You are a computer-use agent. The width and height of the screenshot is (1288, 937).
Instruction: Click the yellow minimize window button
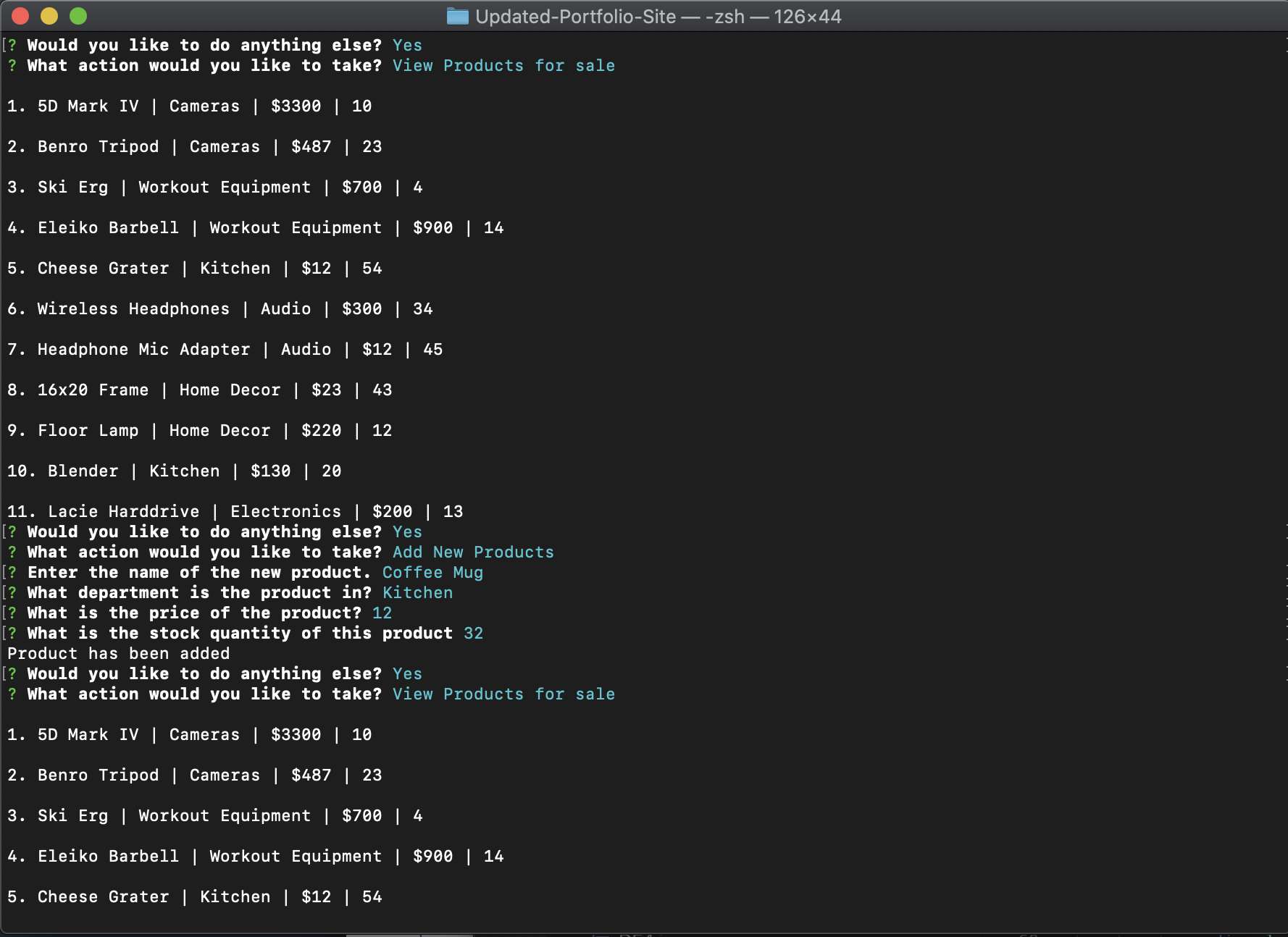pyautogui.click(x=49, y=16)
